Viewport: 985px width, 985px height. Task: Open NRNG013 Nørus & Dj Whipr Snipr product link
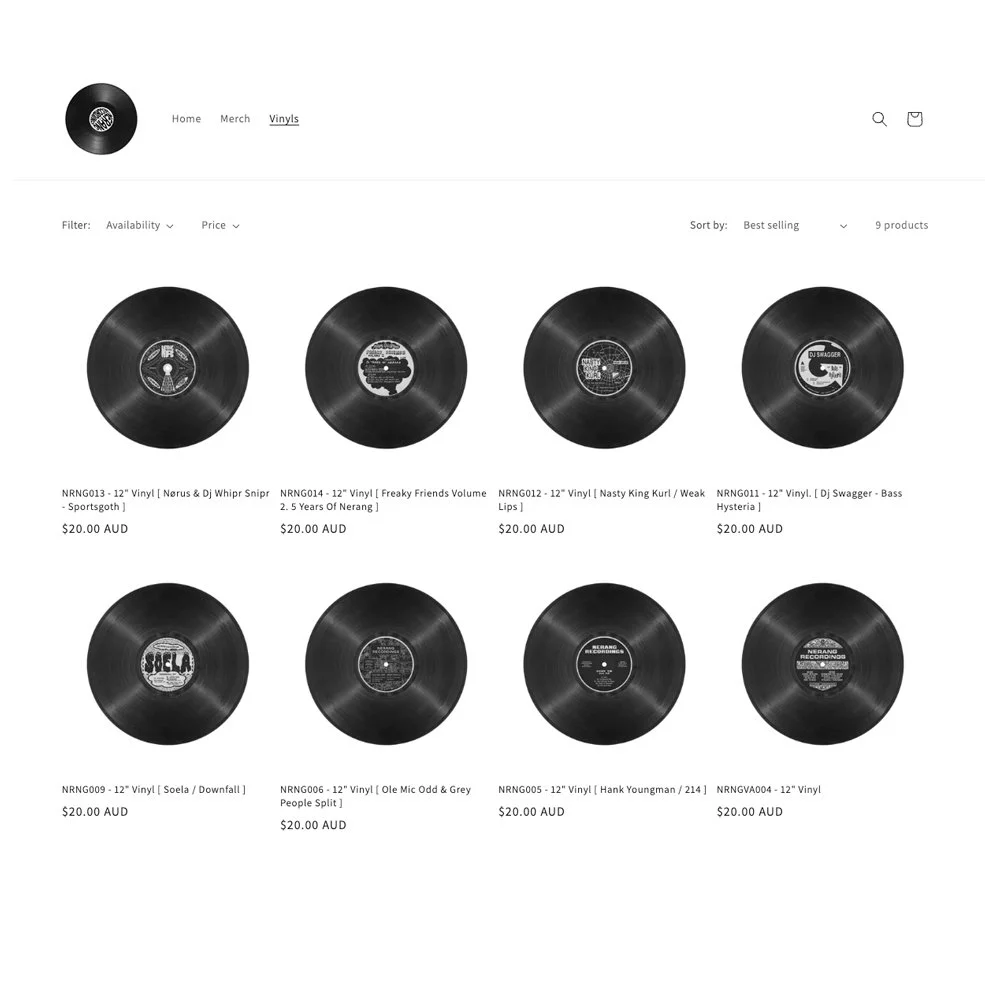tap(165, 500)
